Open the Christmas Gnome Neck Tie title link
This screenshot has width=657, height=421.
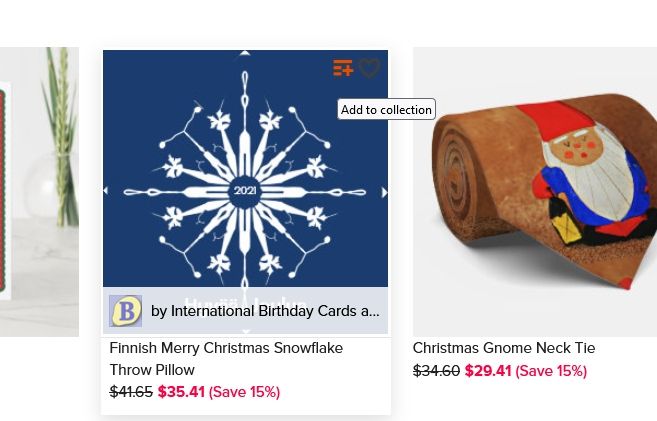coord(503,348)
